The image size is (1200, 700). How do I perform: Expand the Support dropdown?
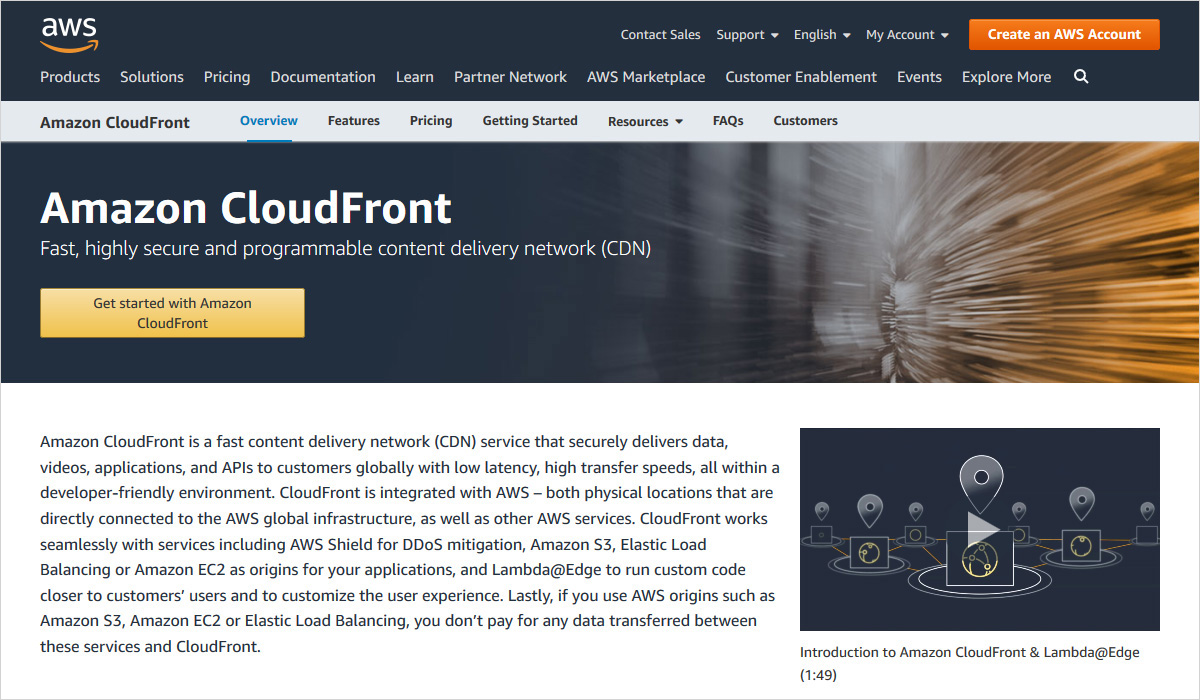point(747,35)
